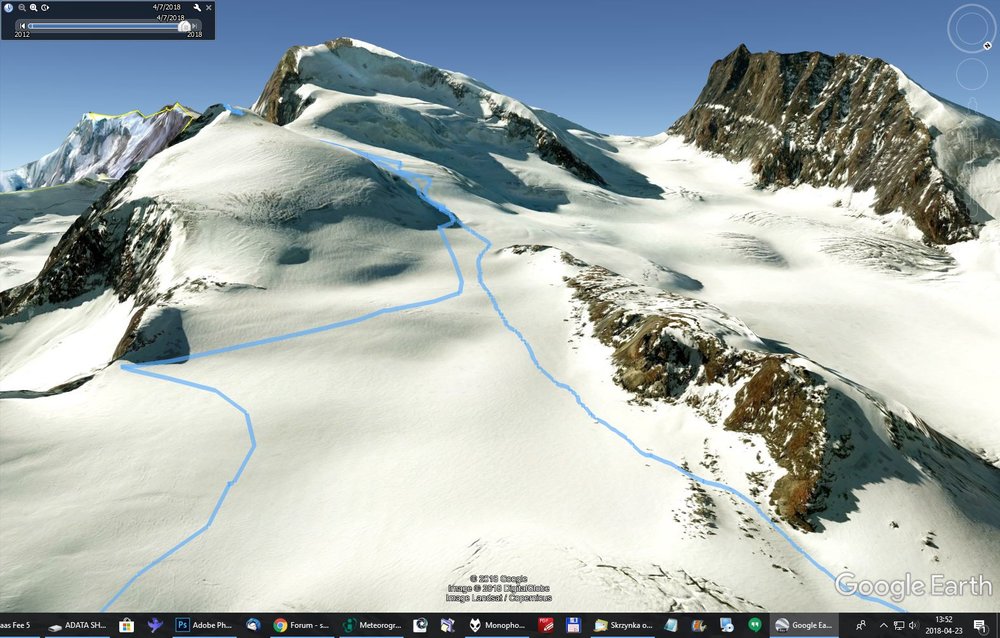Open Microsoft Store from taskbar
This screenshot has height=638, width=1000.
[x=126, y=625]
